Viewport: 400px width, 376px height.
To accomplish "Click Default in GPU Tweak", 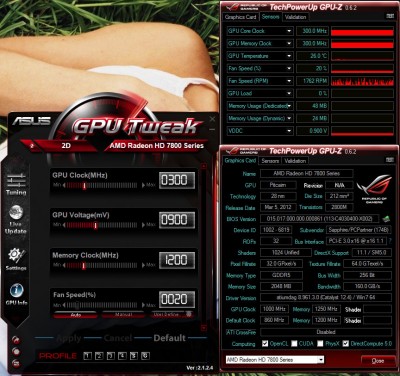I will coord(170,338).
